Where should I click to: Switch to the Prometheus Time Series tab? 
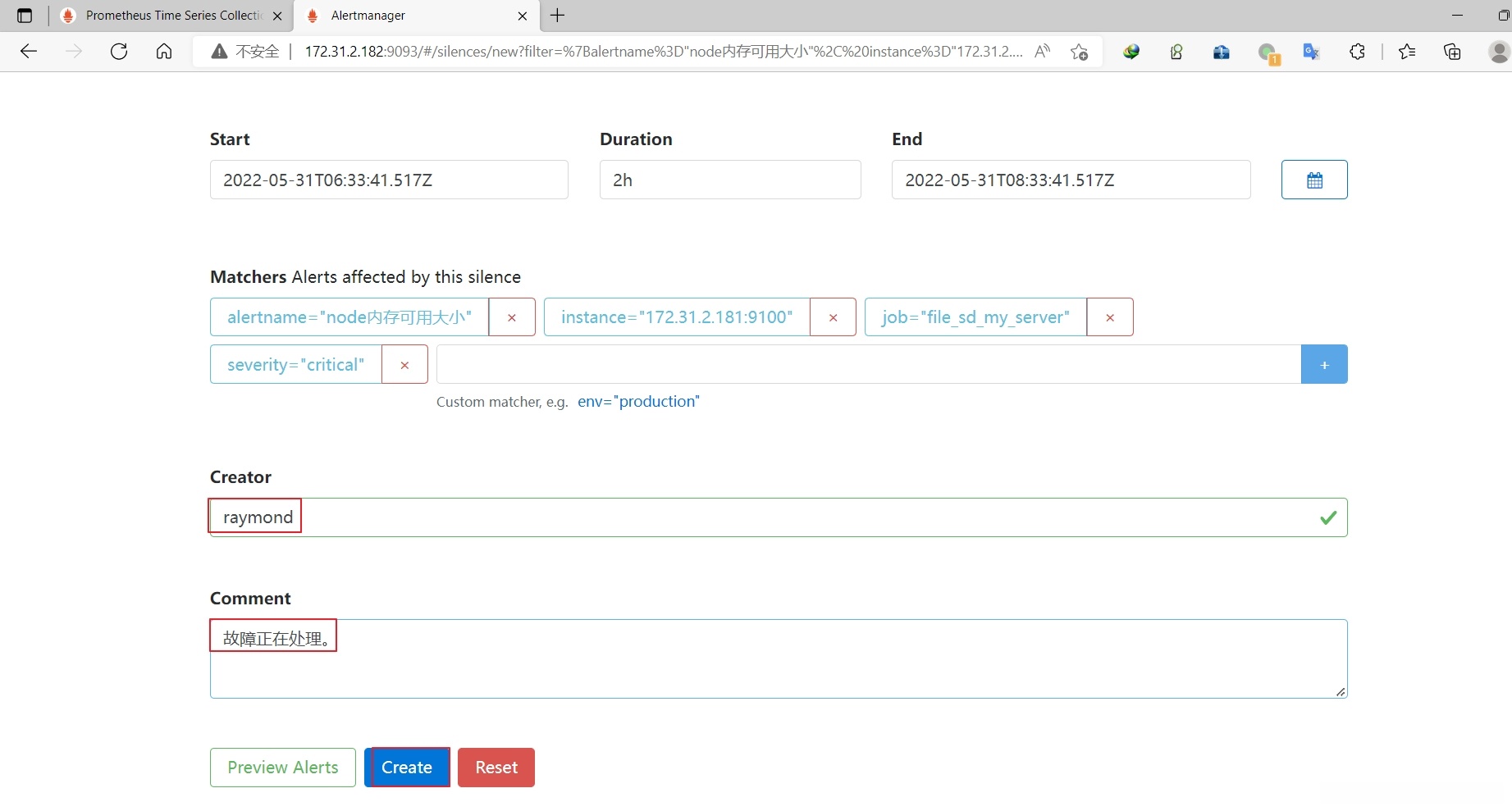(x=171, y=16)
